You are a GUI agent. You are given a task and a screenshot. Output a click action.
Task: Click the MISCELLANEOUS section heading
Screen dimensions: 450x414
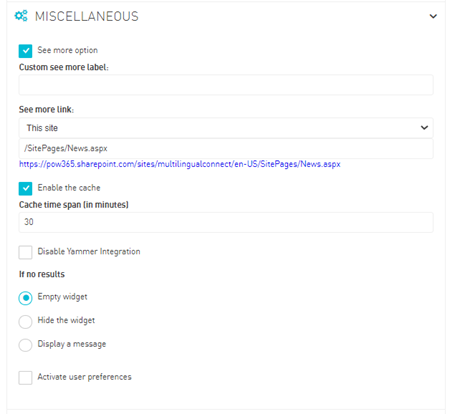pos(87,16)
